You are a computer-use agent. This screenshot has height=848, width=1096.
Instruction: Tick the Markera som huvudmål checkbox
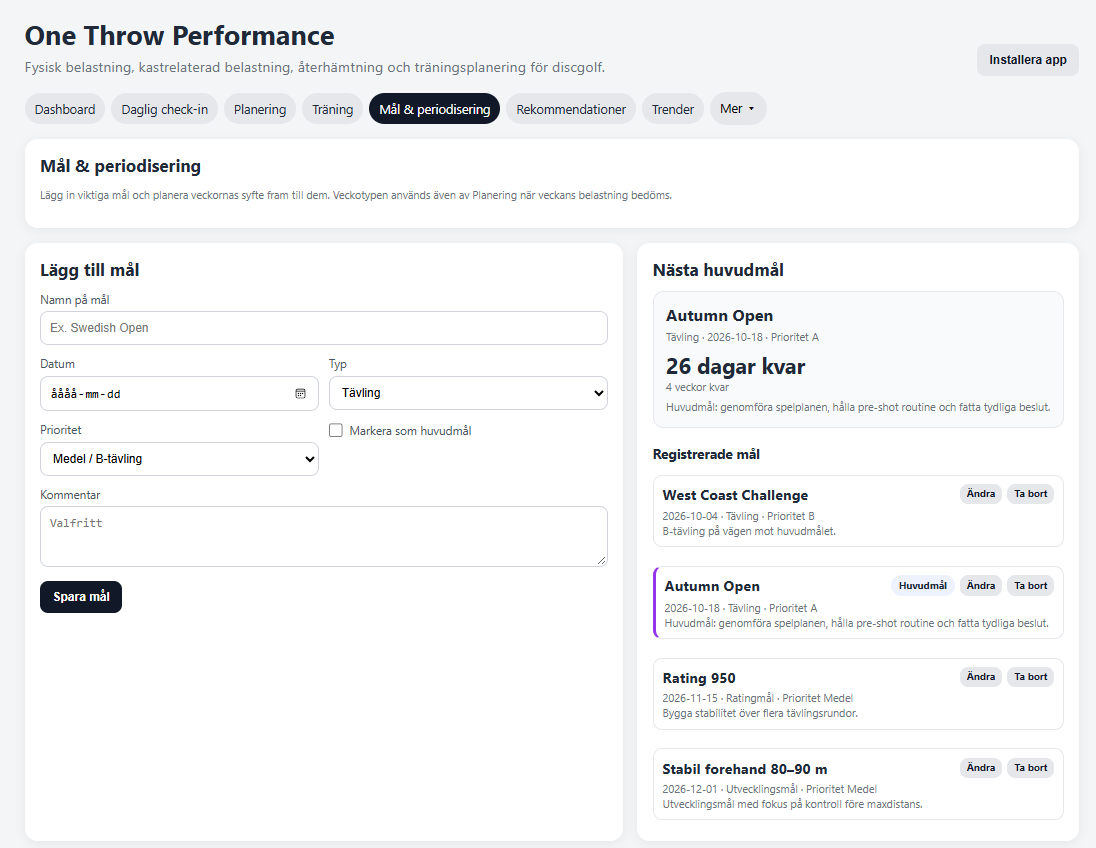coord(336,431)
